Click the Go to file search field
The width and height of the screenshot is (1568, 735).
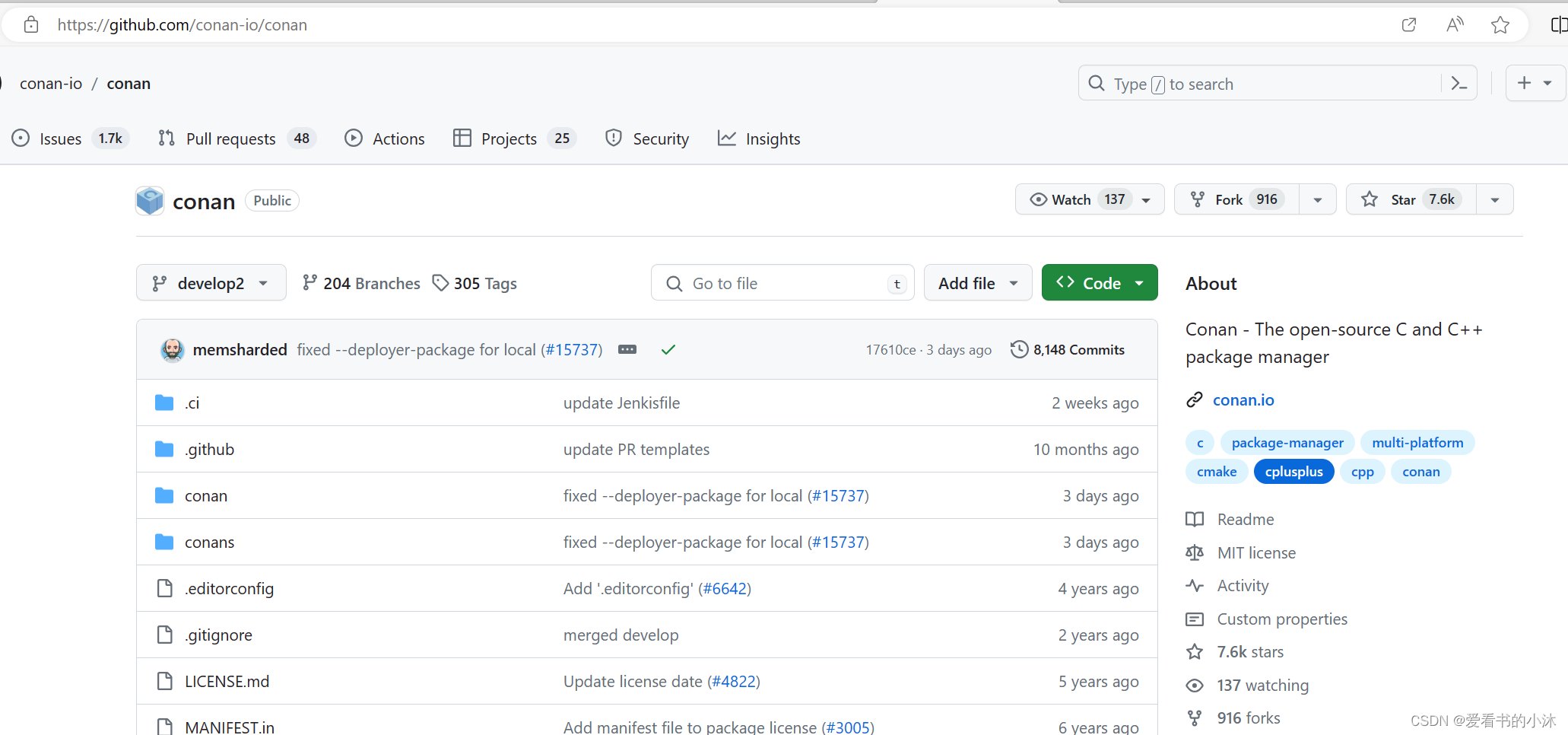pyautogui.click(x=782, y=283)
